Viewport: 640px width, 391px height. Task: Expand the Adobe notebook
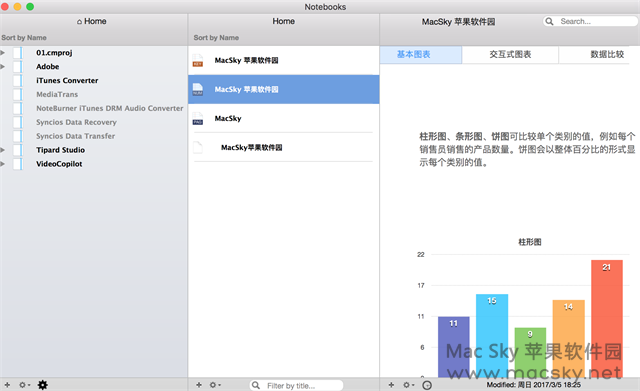3,67
